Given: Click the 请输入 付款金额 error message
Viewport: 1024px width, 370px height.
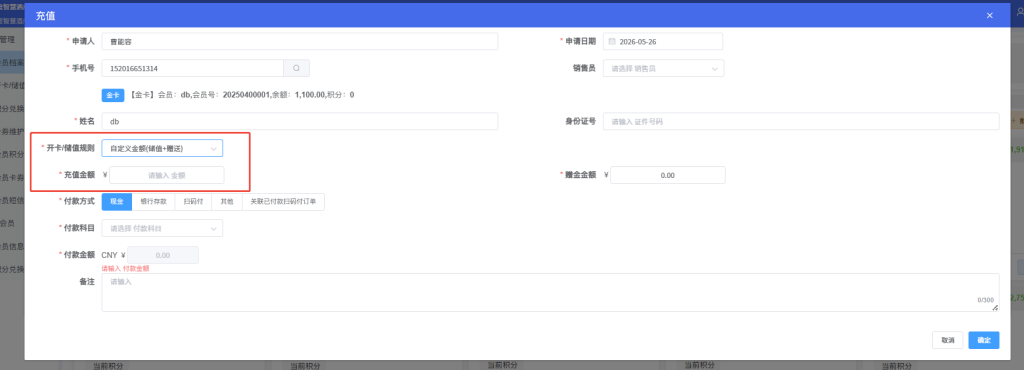Looking at the screenshot, I should [125, 268].
